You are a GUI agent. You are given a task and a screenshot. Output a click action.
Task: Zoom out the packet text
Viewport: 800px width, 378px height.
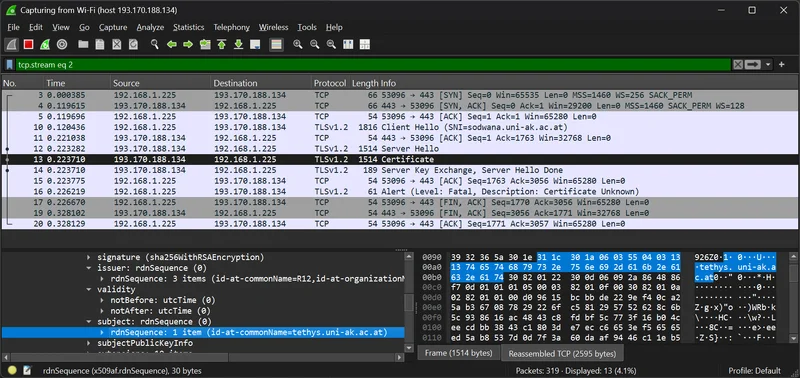coord(314,45)
